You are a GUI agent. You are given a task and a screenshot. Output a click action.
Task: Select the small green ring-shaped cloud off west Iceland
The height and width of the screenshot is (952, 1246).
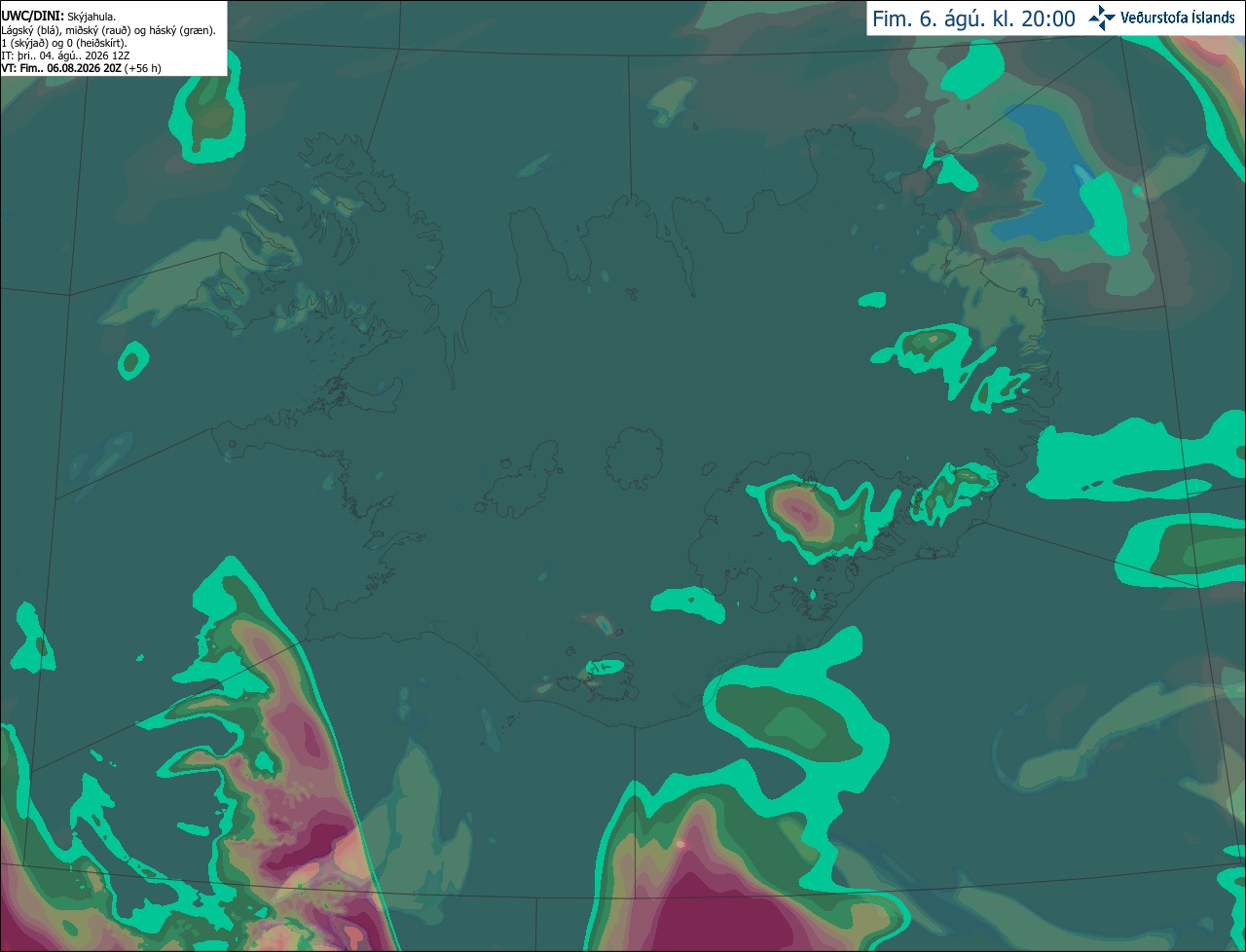pos(133,361)
